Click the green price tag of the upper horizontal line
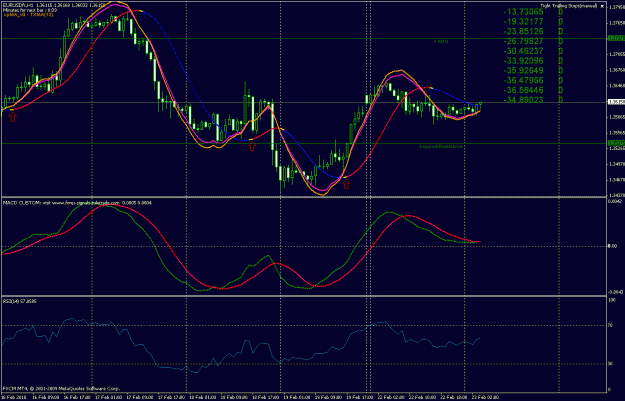 click(616, 38)
